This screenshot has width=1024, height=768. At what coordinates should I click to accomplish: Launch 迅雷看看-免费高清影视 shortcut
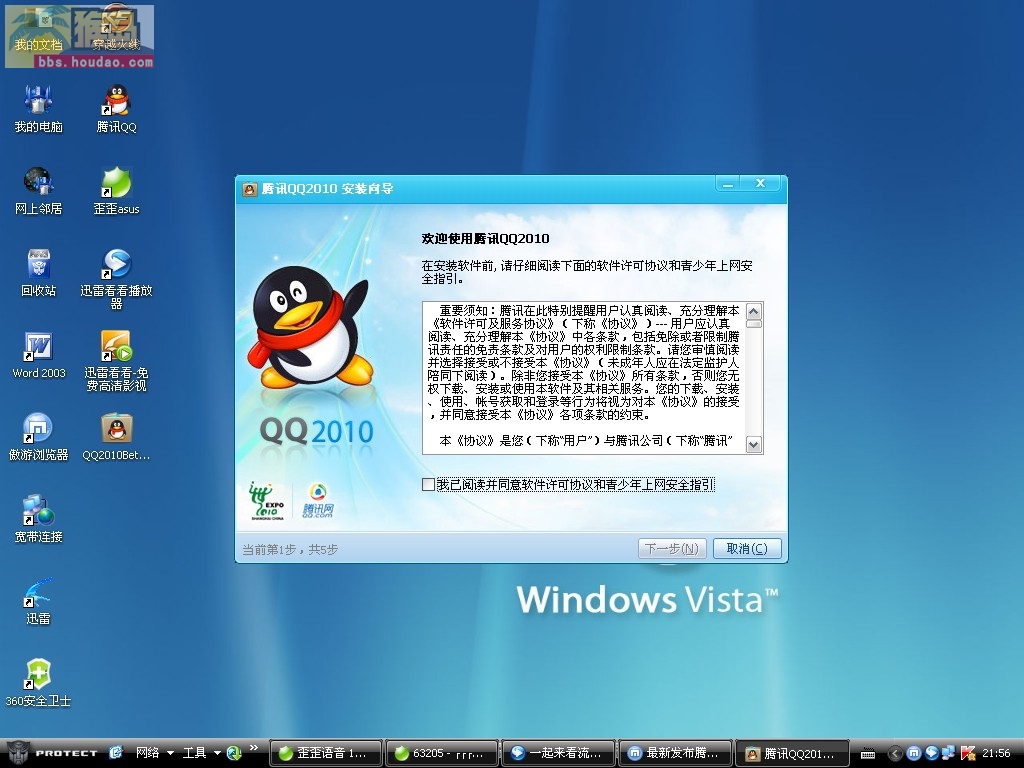(x=116, y=361)
